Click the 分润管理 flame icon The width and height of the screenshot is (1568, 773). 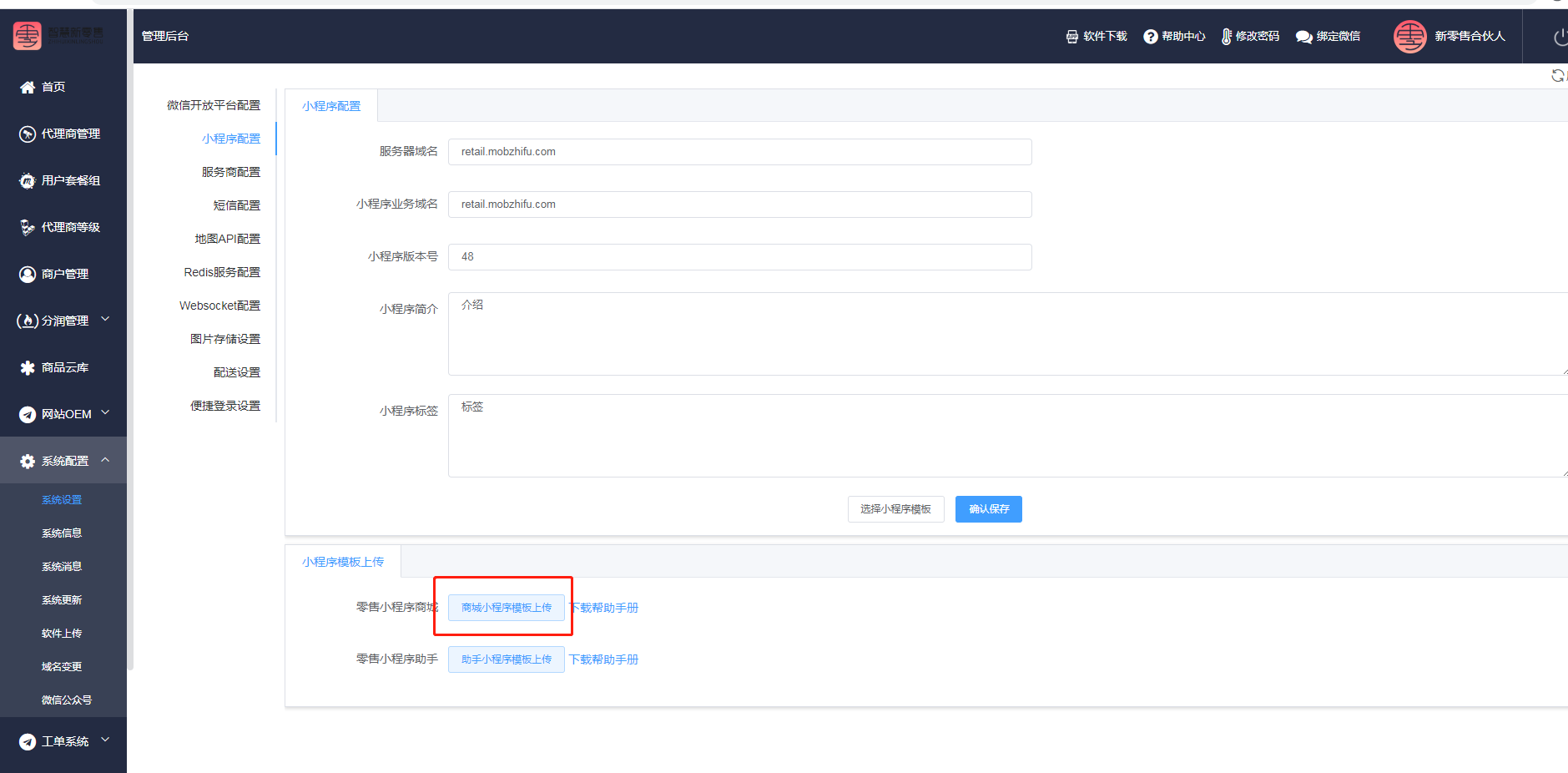tap(28, 321)
